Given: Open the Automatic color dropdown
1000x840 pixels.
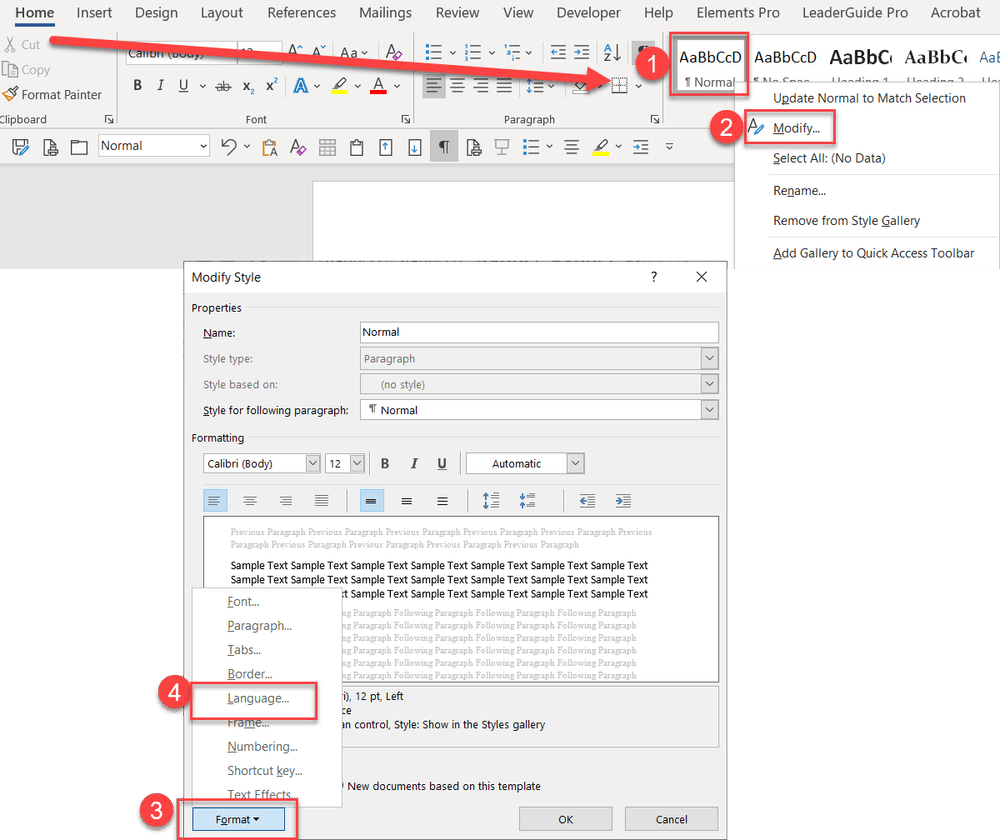Looking at the screenshot, I should [x=574, y=463].
